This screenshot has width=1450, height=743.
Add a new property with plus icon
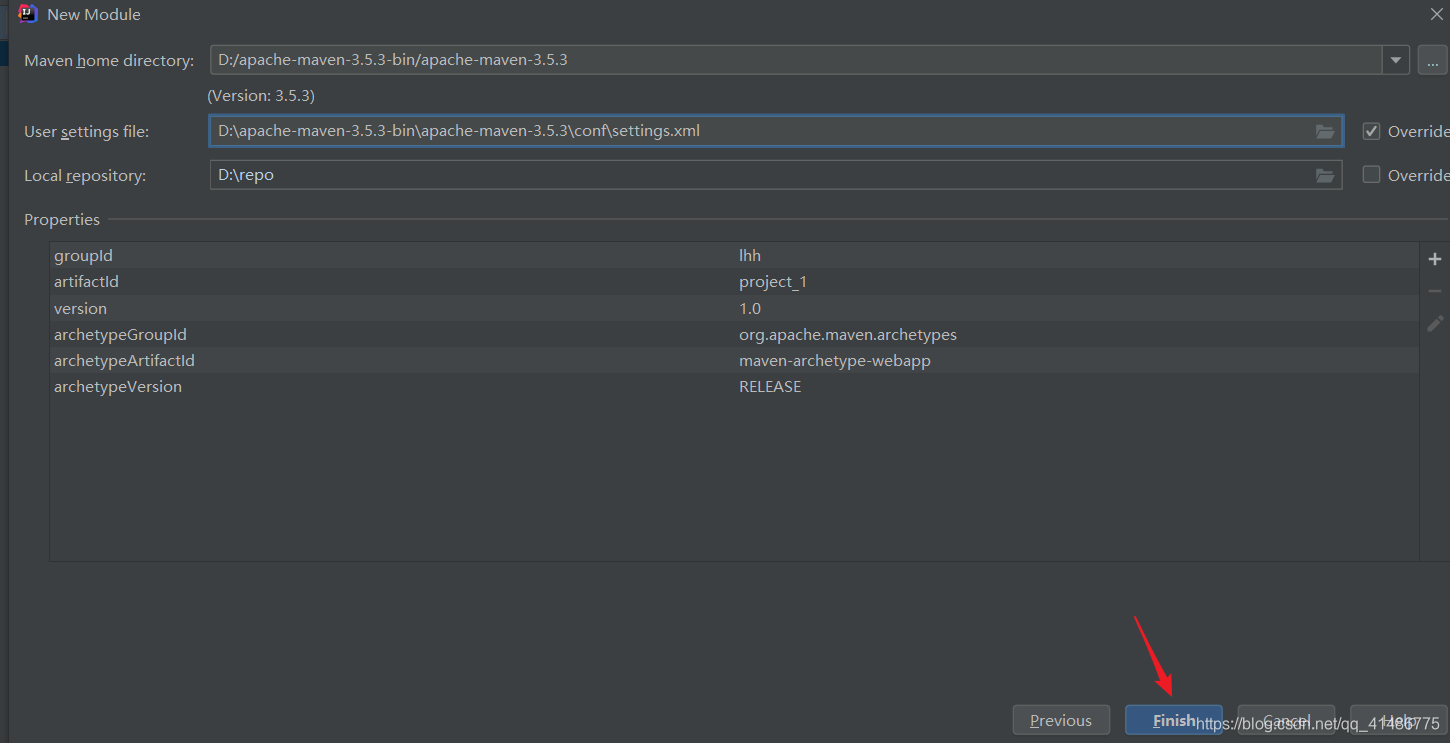pos(1435,259)
